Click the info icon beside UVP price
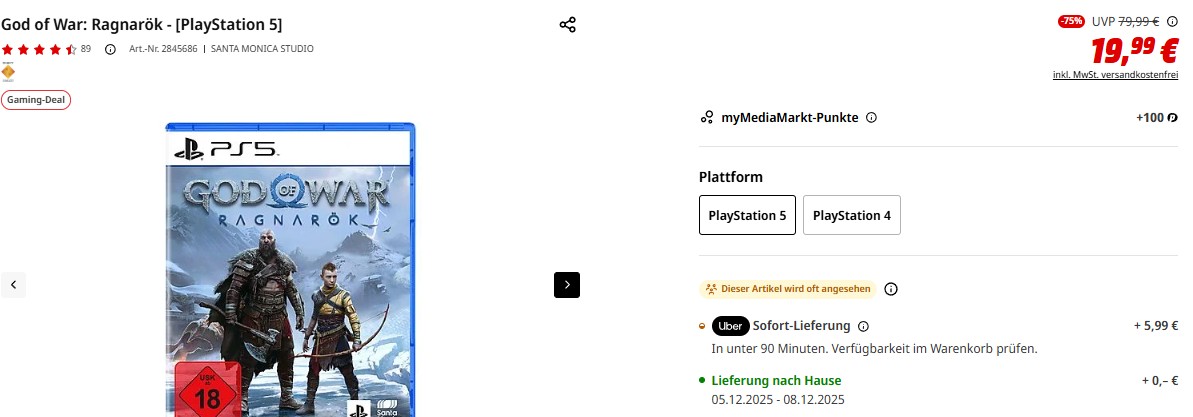Screen dimensions: 1193x417 tap(1172, 21)
